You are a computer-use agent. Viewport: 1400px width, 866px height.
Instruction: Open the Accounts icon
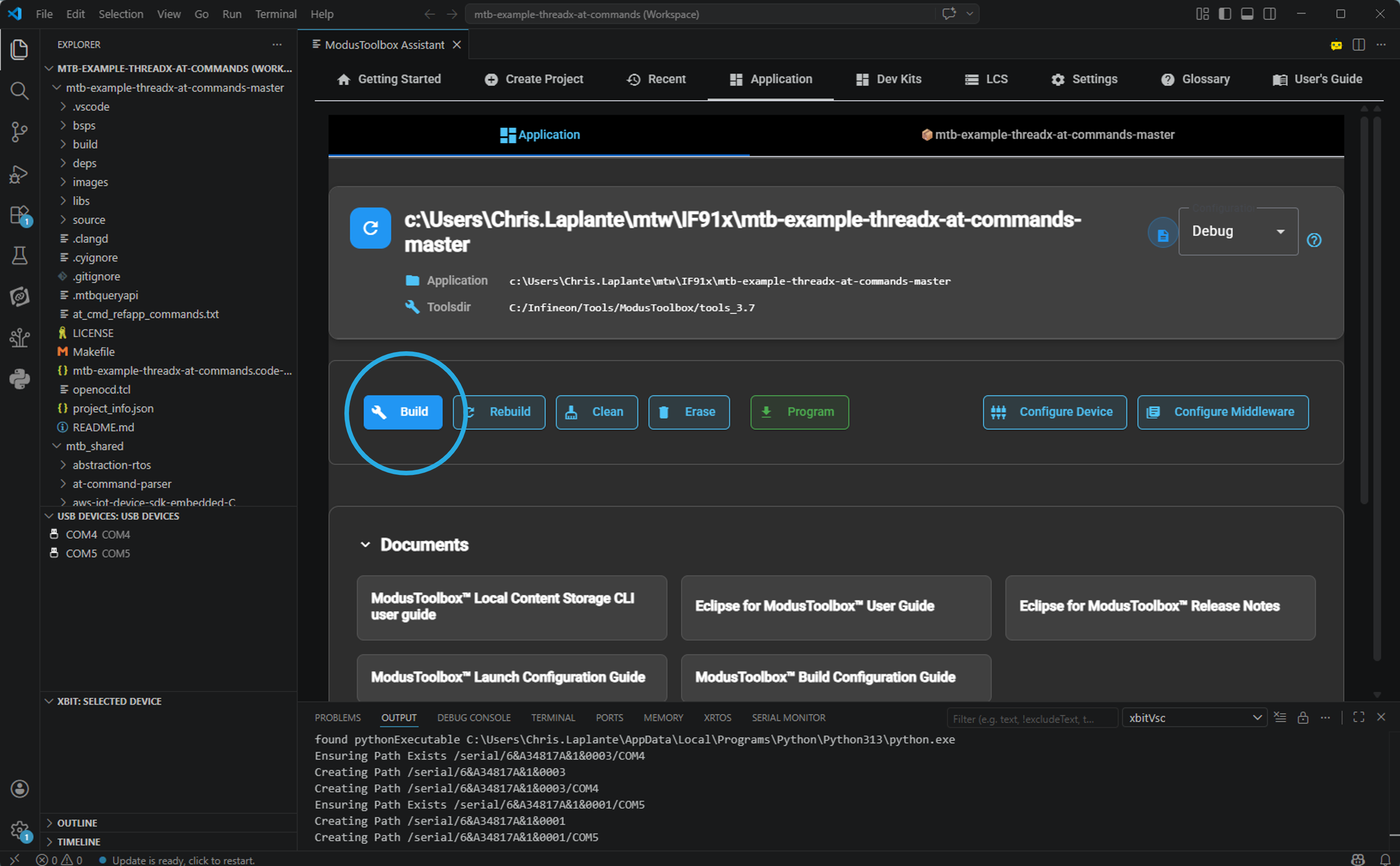(x=20, y=789)
